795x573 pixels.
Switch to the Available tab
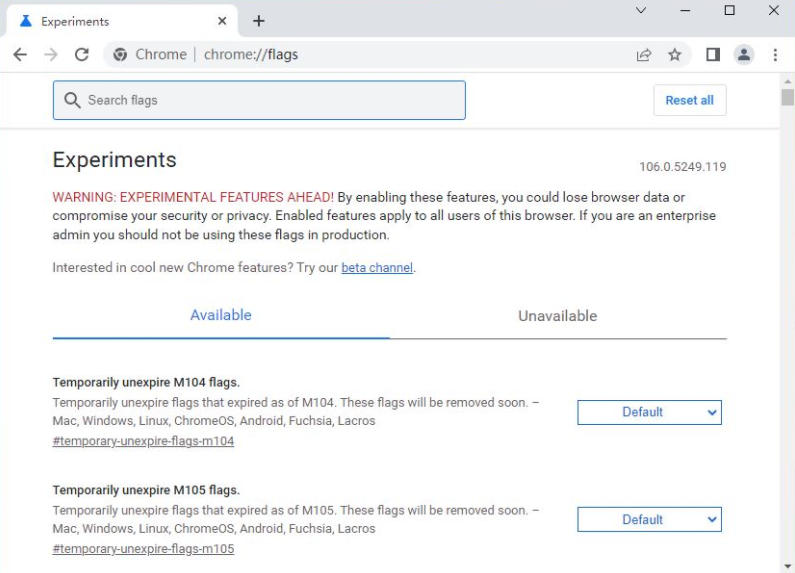(x=221, y=315)
